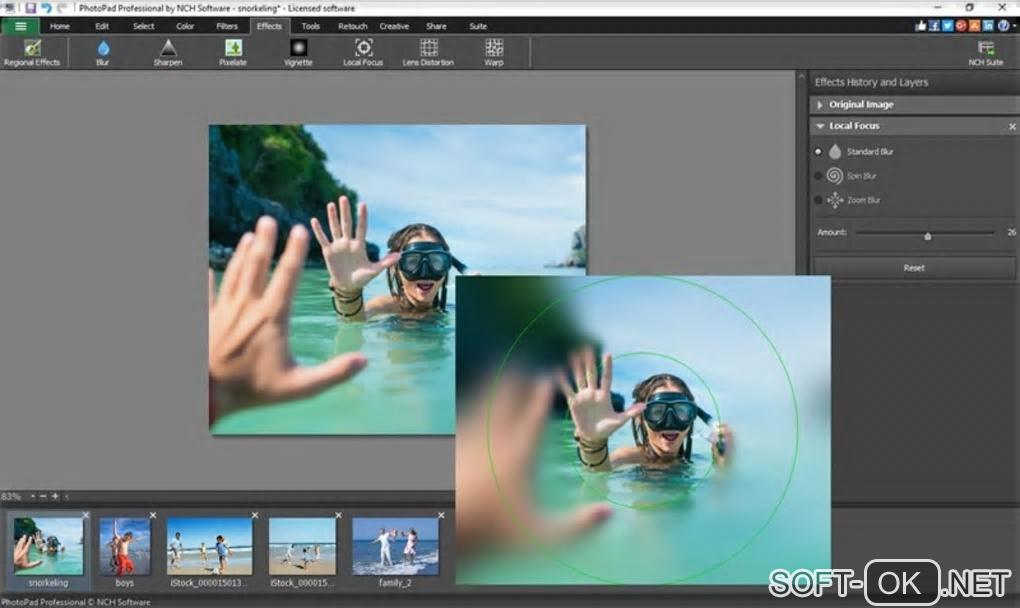
Task: Click the save icon in the title bar
Action: (x=30, y=8)
